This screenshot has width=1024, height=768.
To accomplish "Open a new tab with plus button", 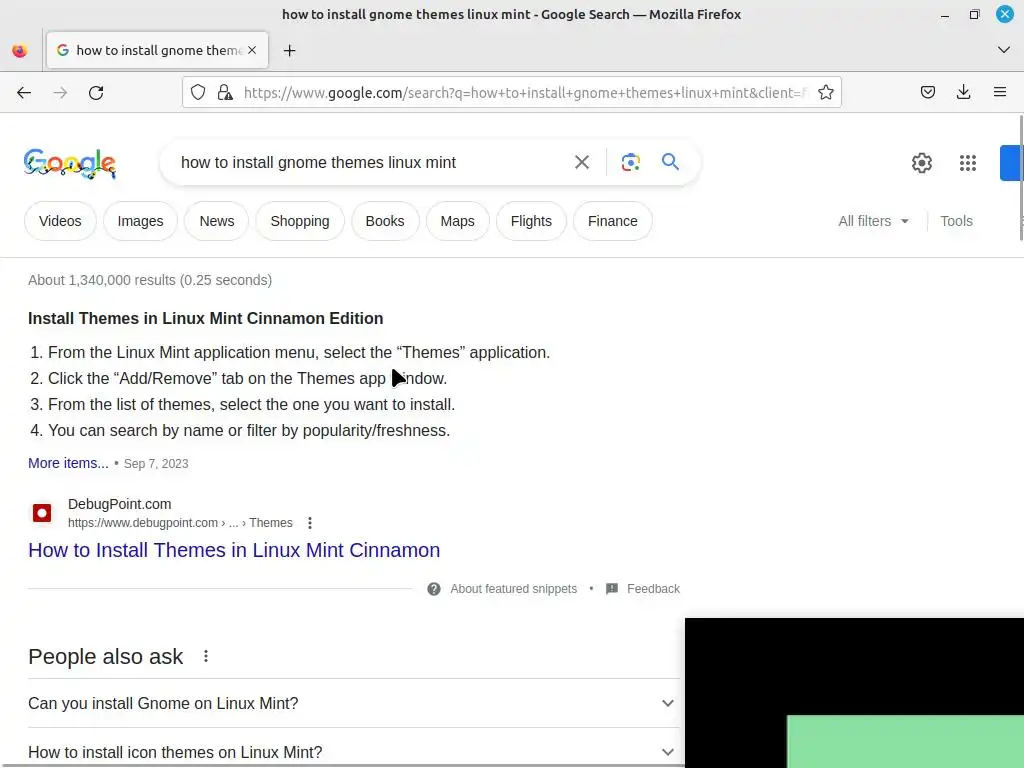I will [x=289, y=50].
